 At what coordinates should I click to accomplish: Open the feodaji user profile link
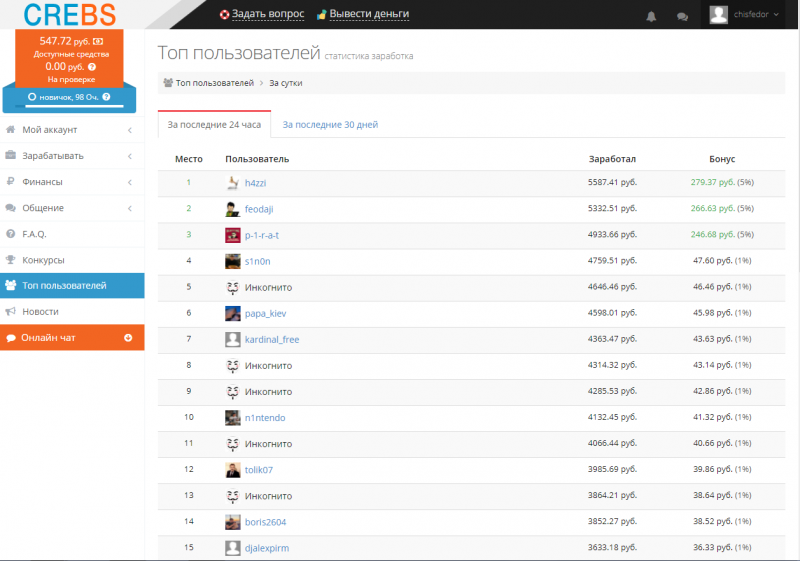[x=259, y=209]
